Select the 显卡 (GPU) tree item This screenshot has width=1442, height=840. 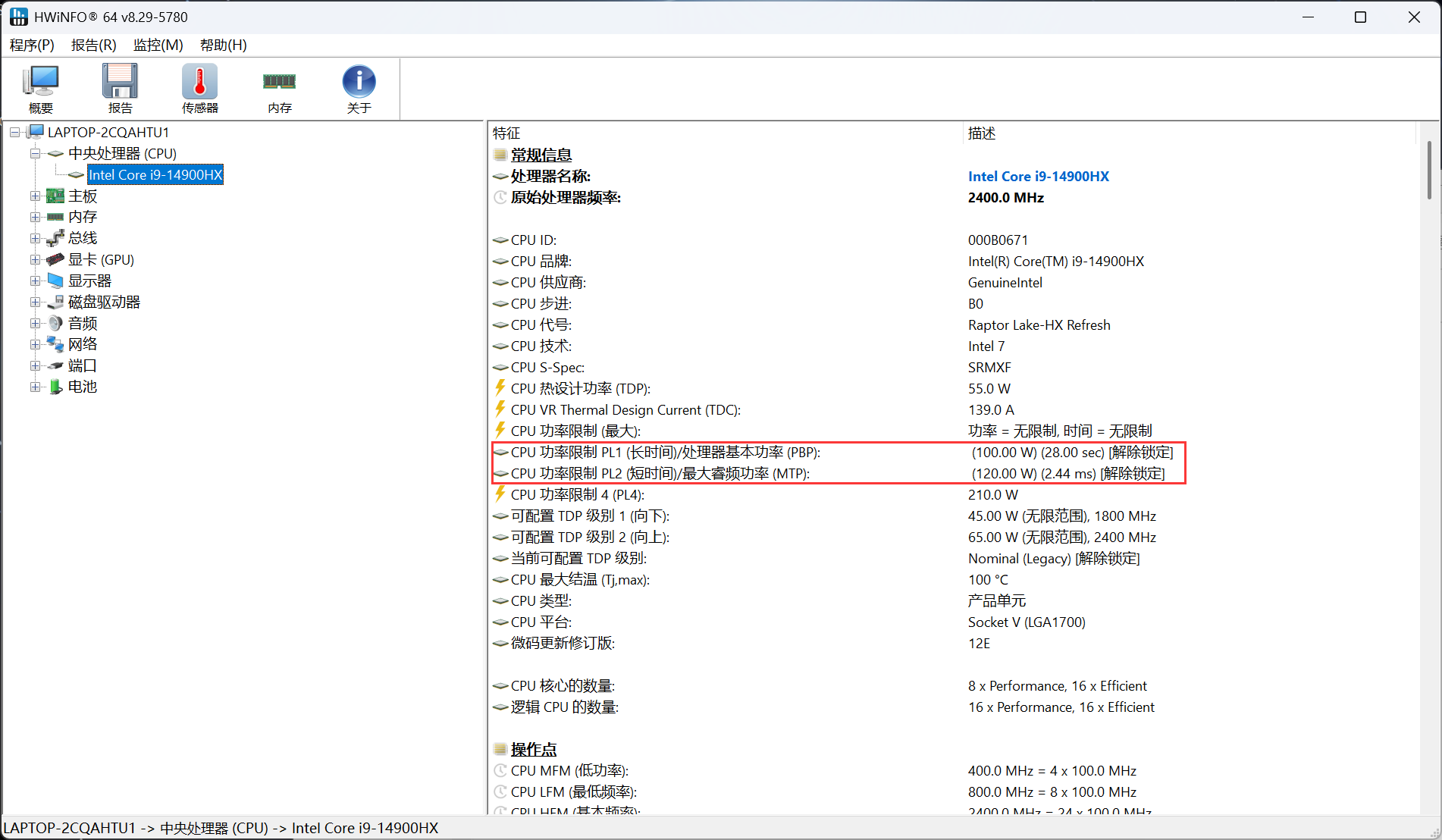pyautogui.click(x=101, y=260)
